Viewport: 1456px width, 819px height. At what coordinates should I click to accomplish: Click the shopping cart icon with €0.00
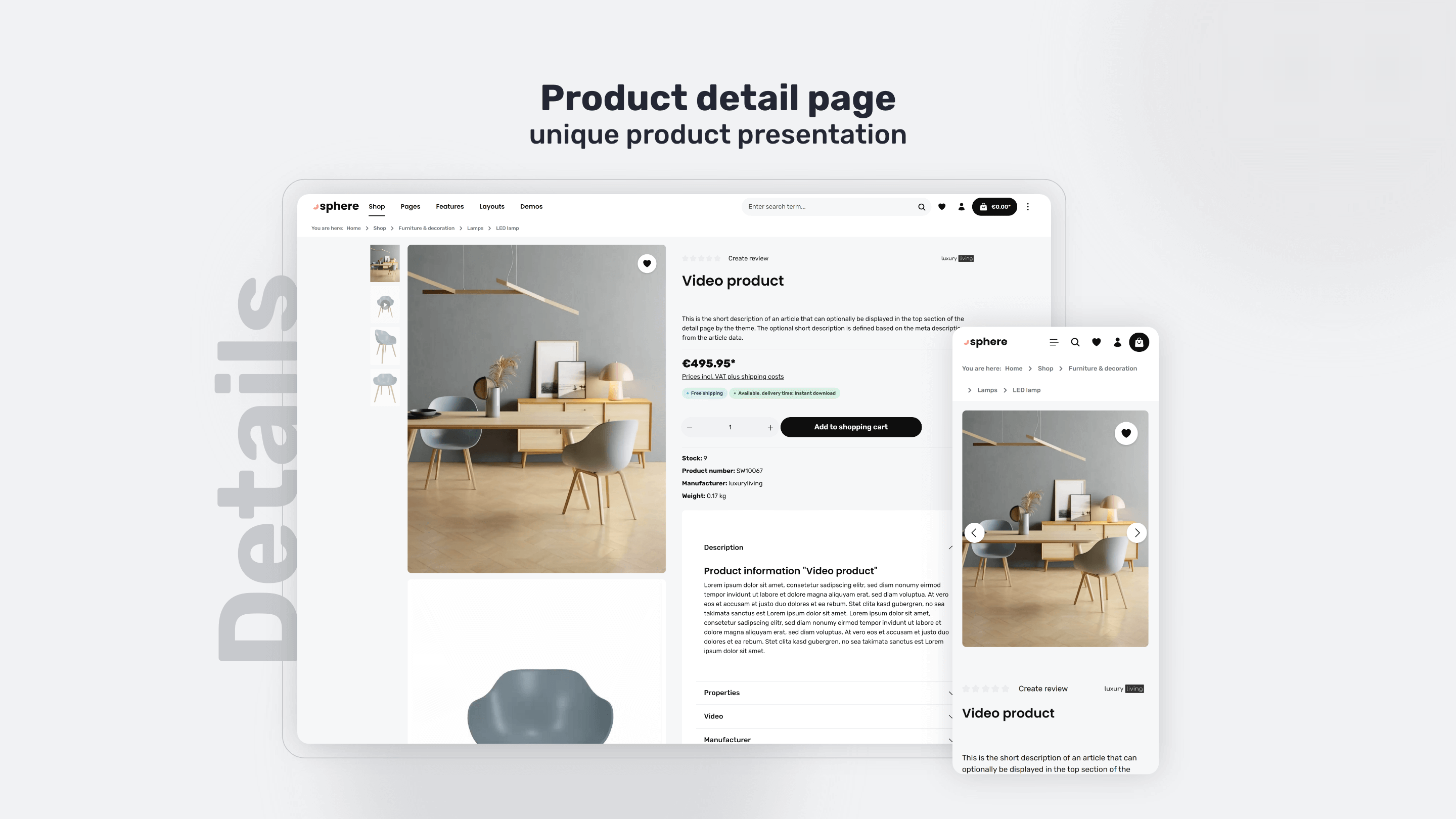point(995,207)
